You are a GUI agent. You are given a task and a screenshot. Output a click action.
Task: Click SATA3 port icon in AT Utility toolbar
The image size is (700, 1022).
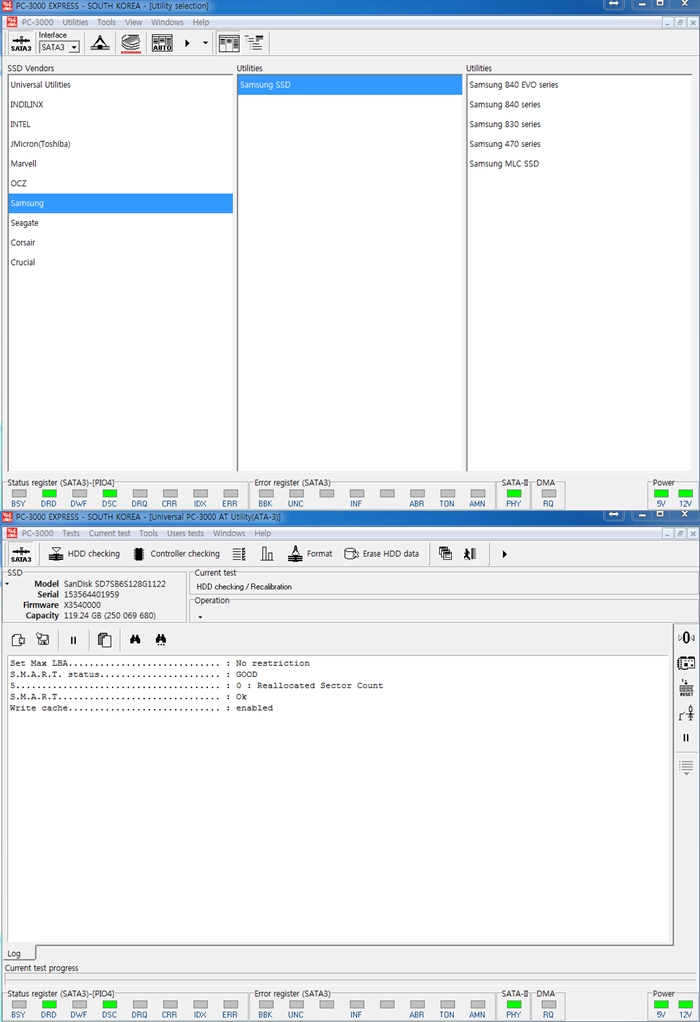[21, 554]
